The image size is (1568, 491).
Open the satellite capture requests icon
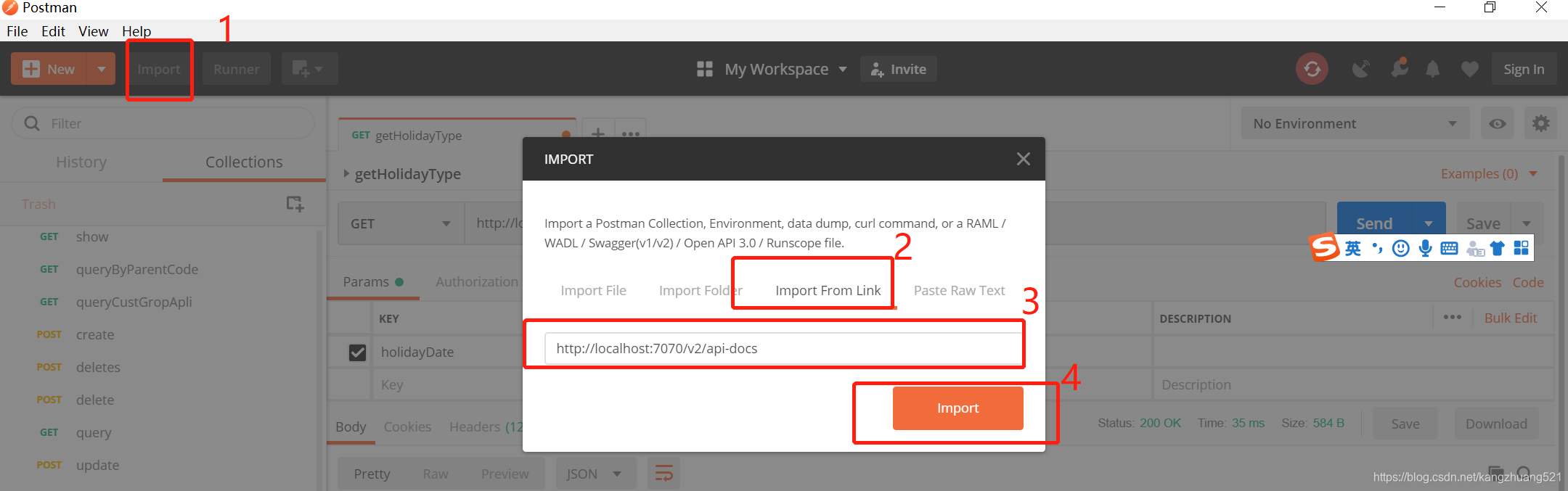tap(1361, 69)
